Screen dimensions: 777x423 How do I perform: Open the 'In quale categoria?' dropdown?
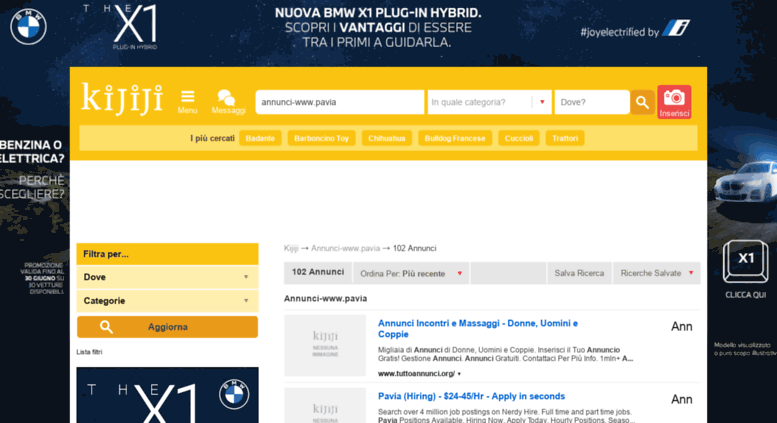point(489,102)
